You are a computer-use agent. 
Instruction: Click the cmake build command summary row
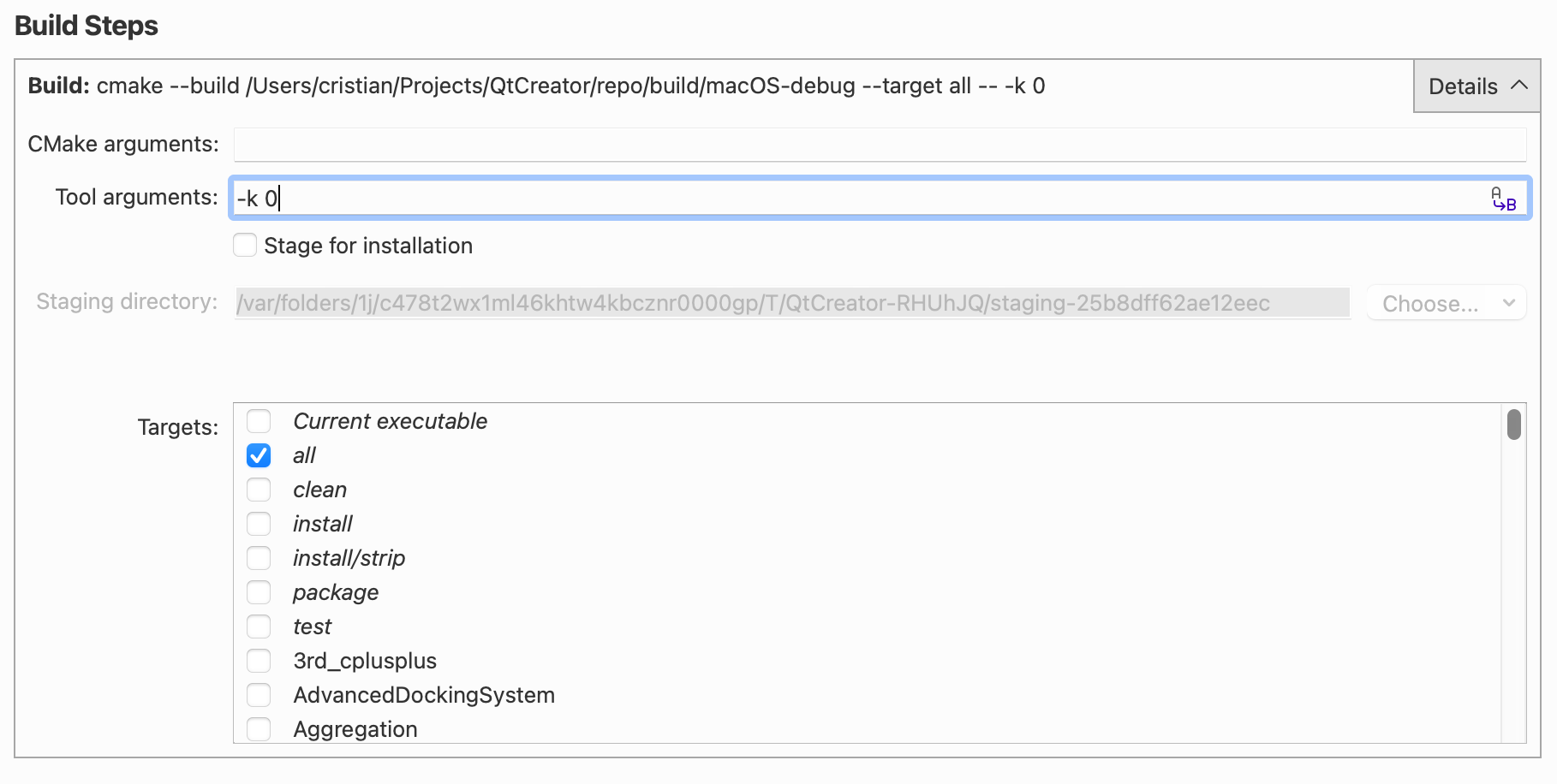tap(531, 86)
